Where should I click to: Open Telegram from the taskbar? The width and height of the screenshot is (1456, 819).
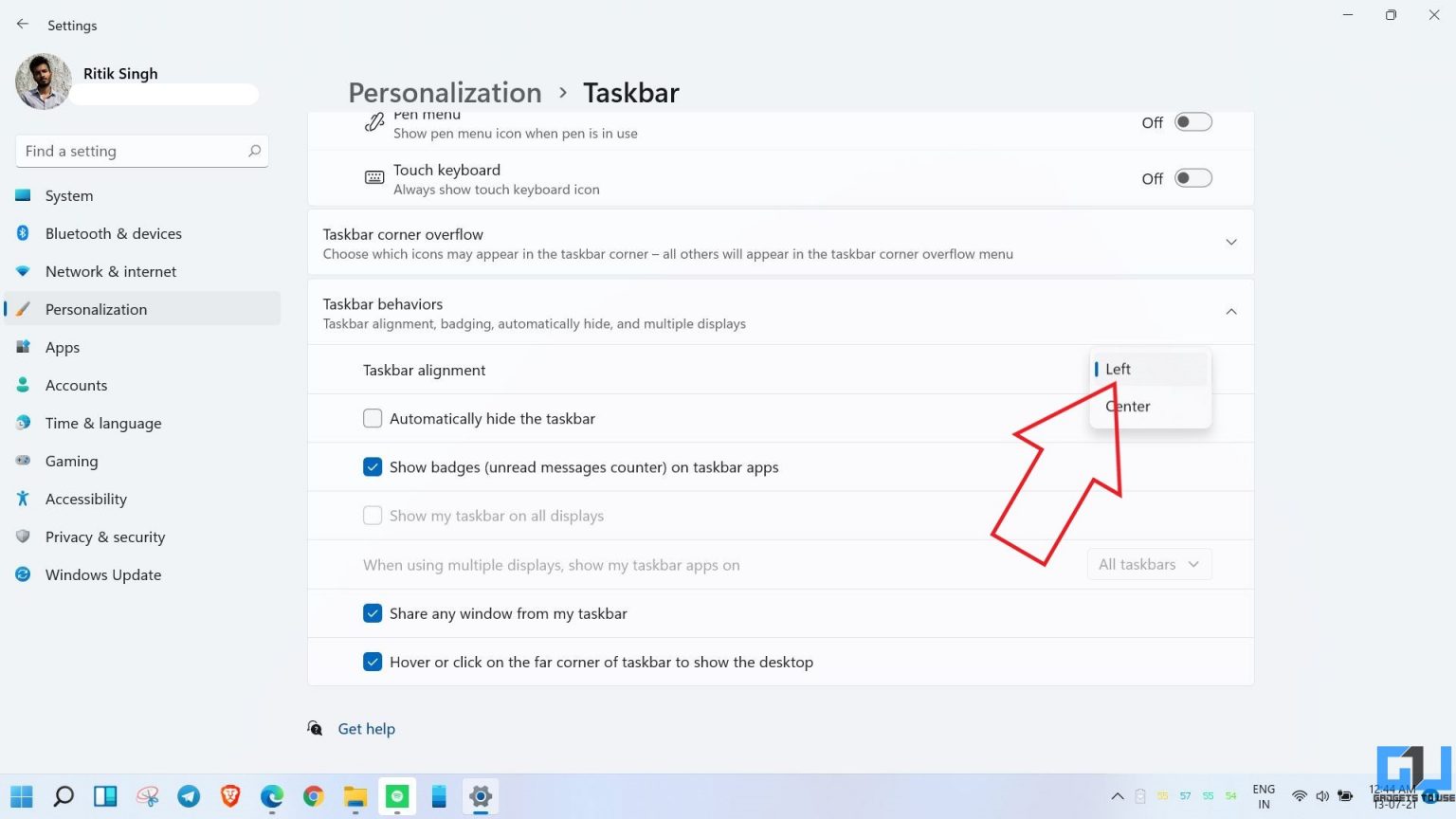(x=189, y=796)
